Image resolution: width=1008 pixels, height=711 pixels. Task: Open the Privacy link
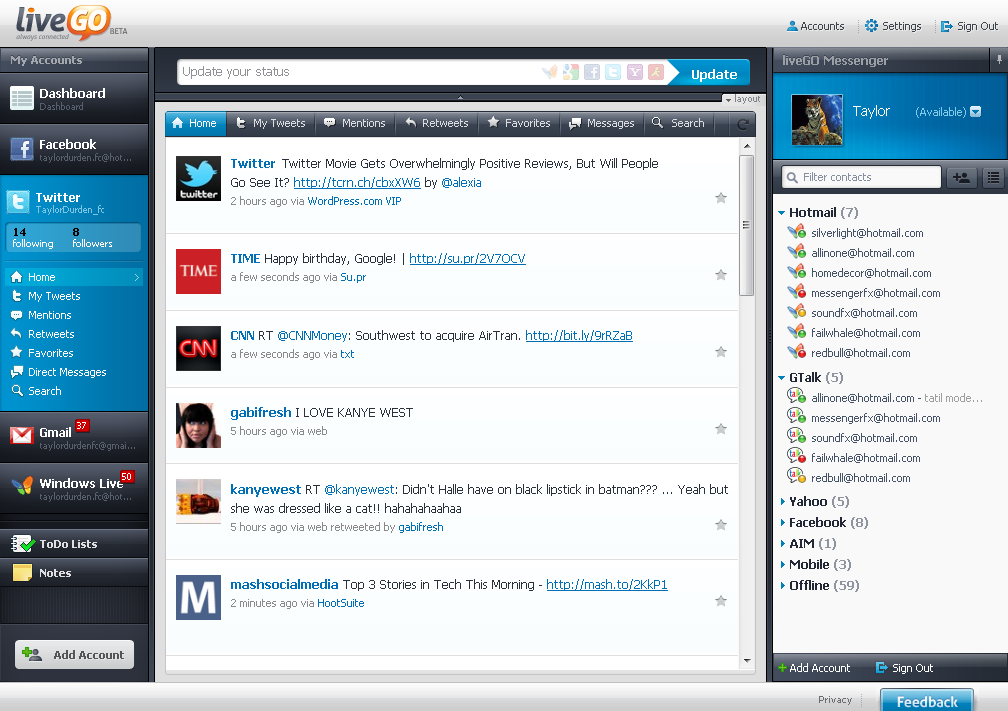pos(834,699)
